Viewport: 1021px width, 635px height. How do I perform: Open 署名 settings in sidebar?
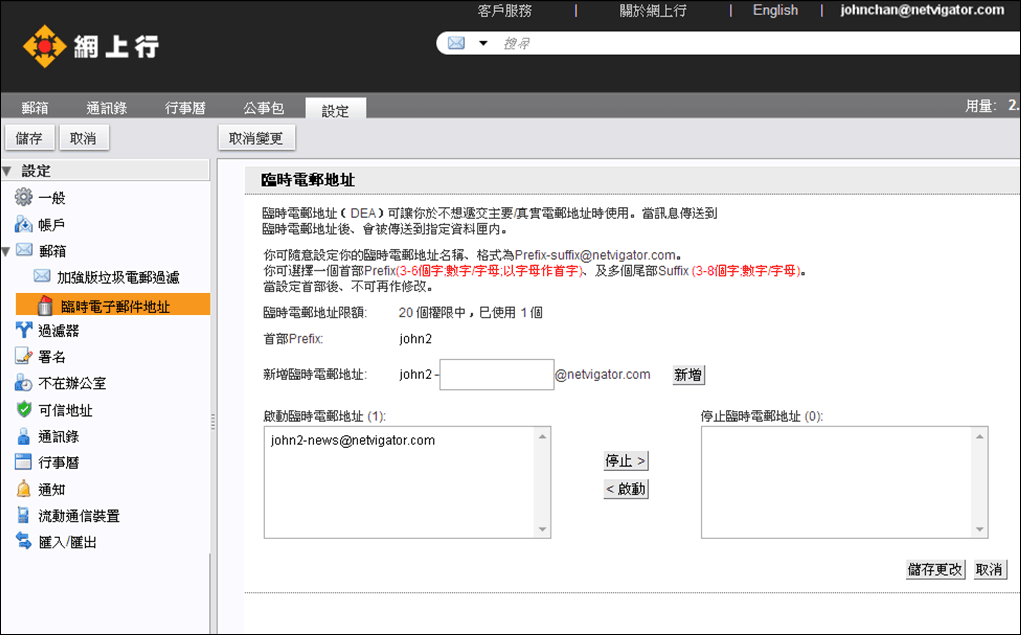tap(52, 357)
